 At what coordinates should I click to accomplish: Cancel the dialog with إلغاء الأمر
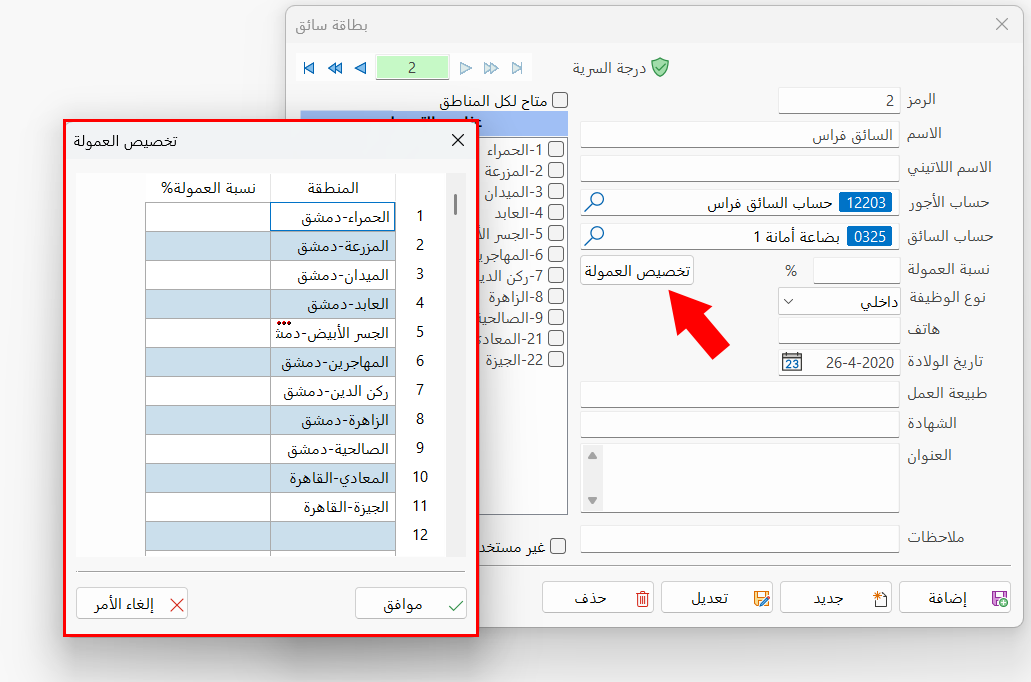(131, 603)
